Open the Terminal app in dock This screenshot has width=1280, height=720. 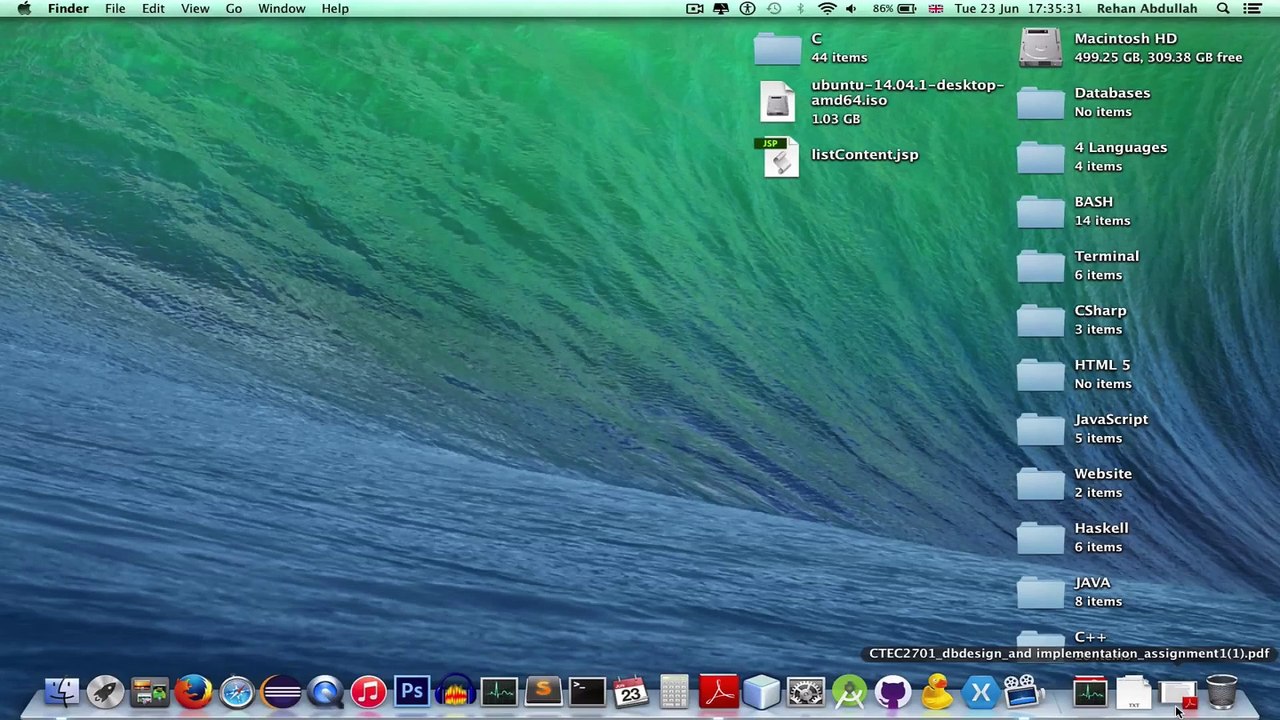587,691
